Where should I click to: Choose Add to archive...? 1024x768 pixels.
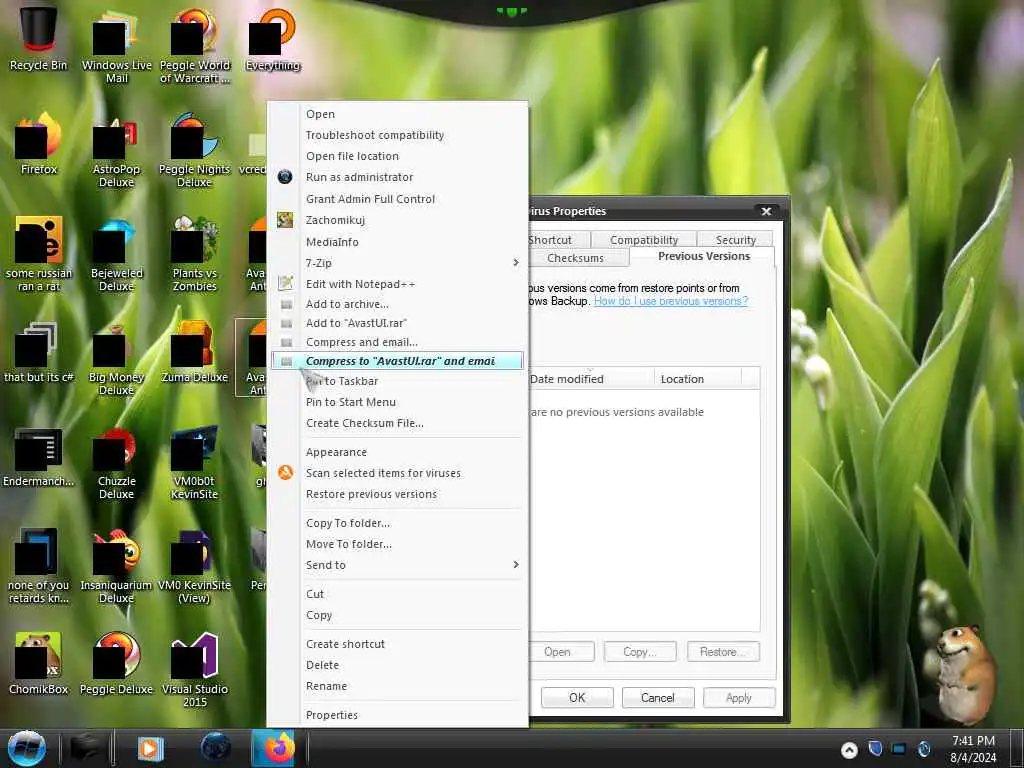397,304
